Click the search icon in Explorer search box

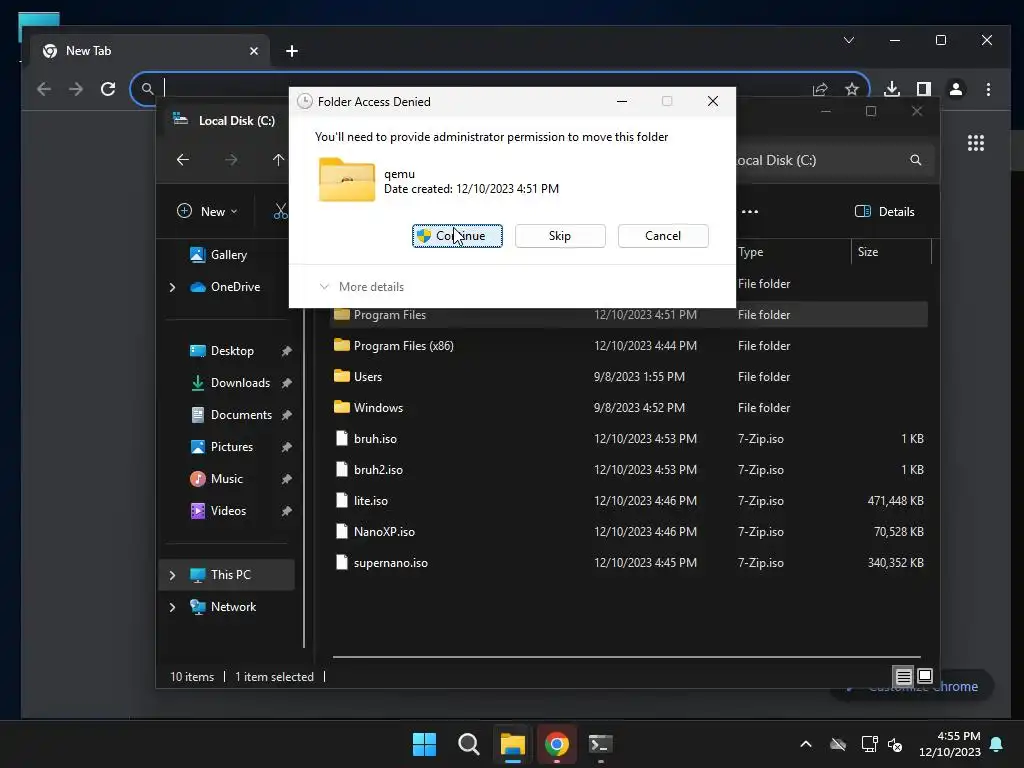pos(916,160)
